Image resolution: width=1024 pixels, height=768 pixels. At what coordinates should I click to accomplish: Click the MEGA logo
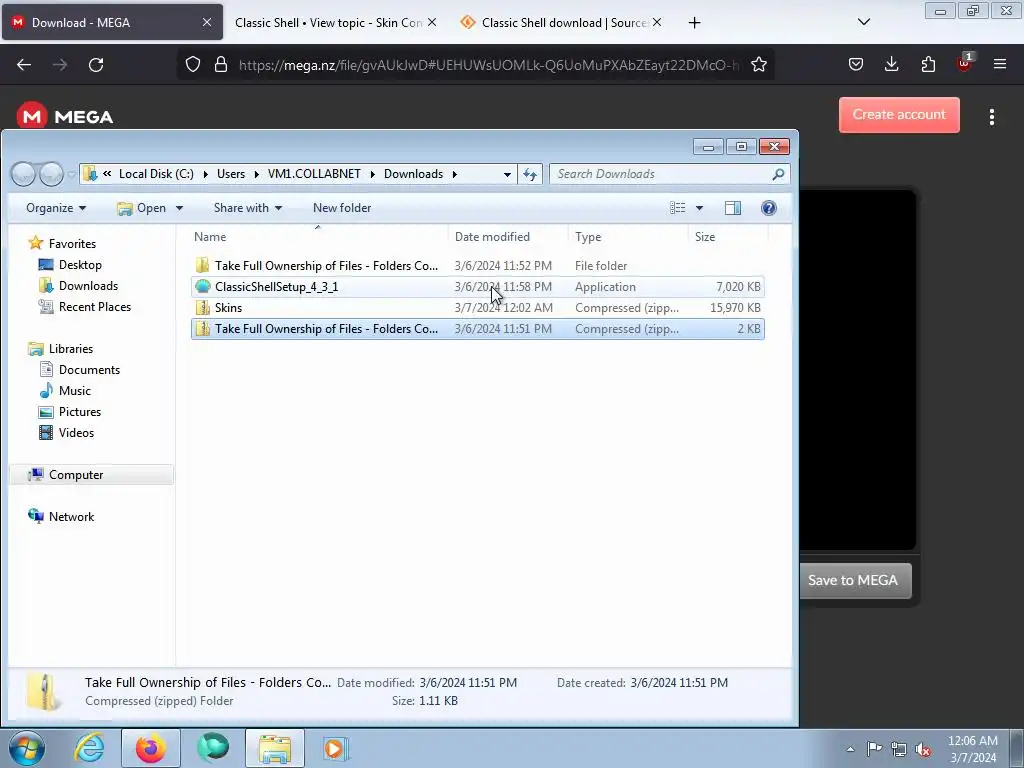pos(65,116)
